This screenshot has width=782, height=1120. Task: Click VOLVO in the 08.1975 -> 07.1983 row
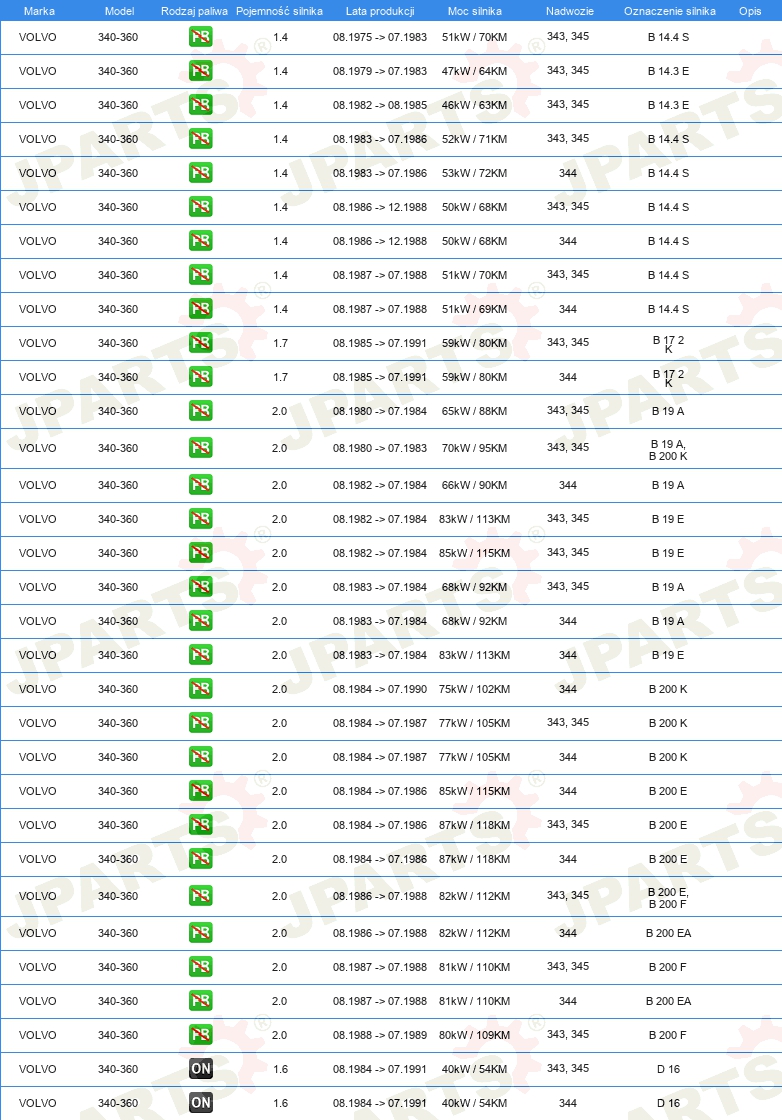(x=38, y=37)
